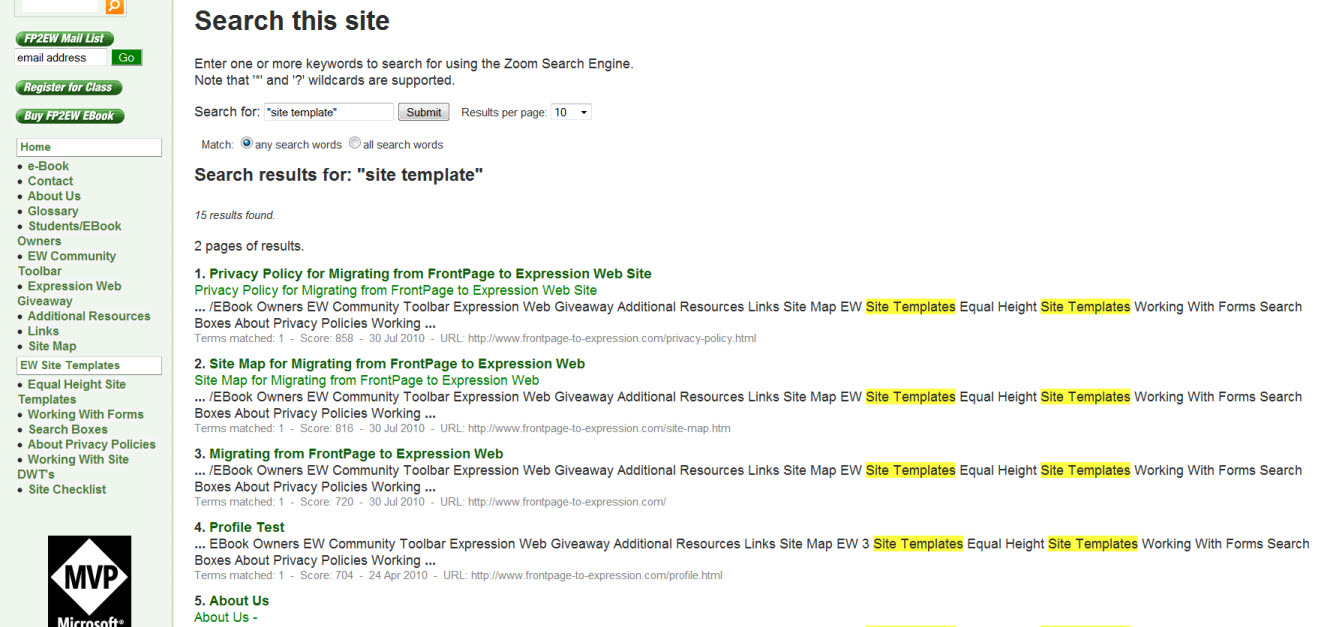Open the Results per page dropdown

point(571,112)
